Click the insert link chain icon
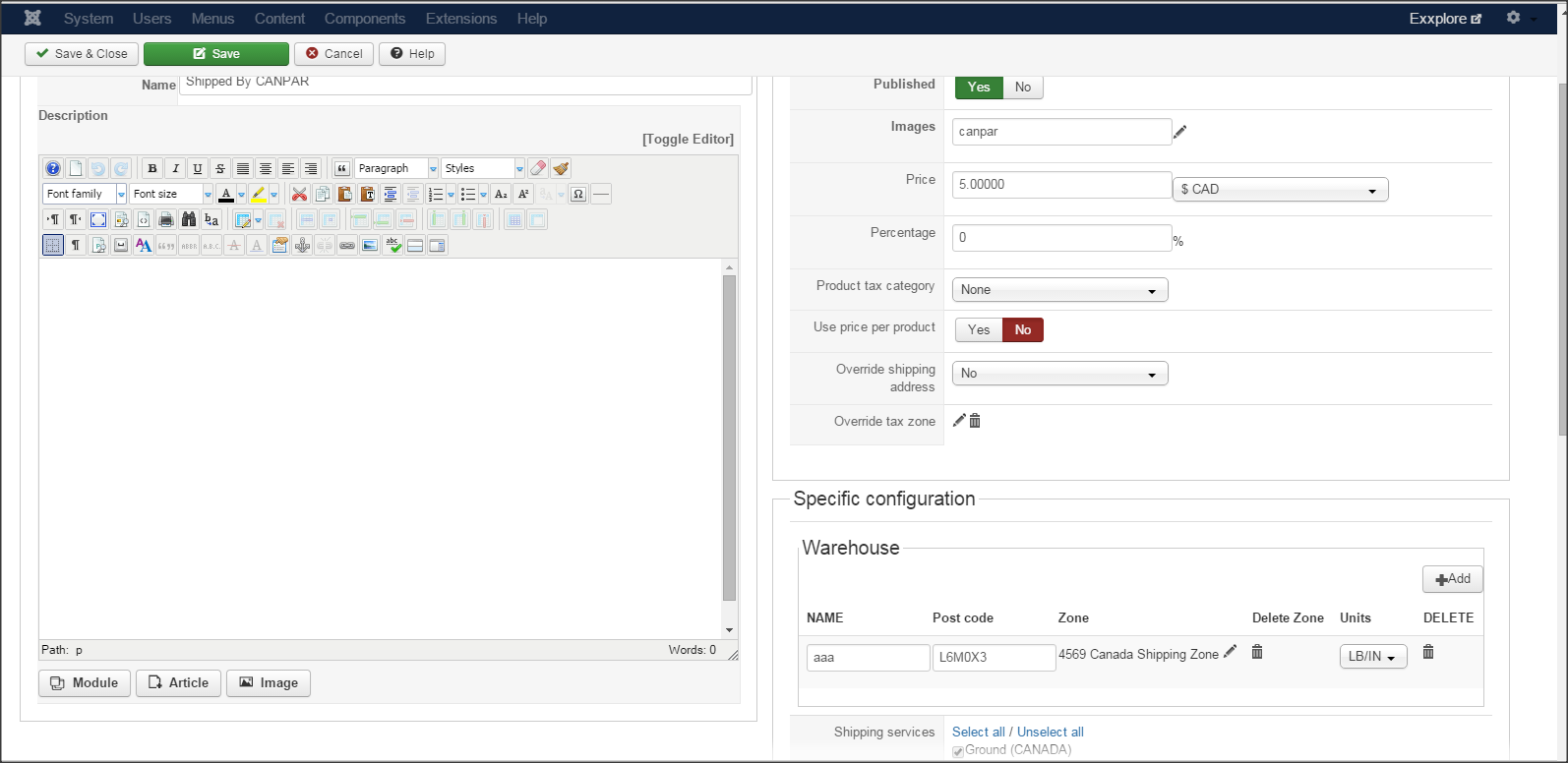1568x763 pixels. [347, 245]
